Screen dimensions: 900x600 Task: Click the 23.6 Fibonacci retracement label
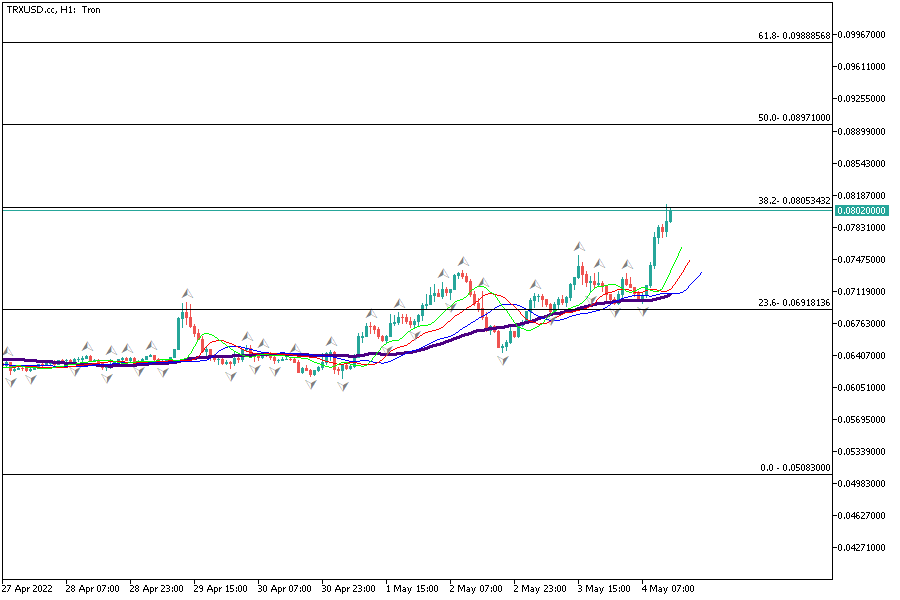coord(794,302)
